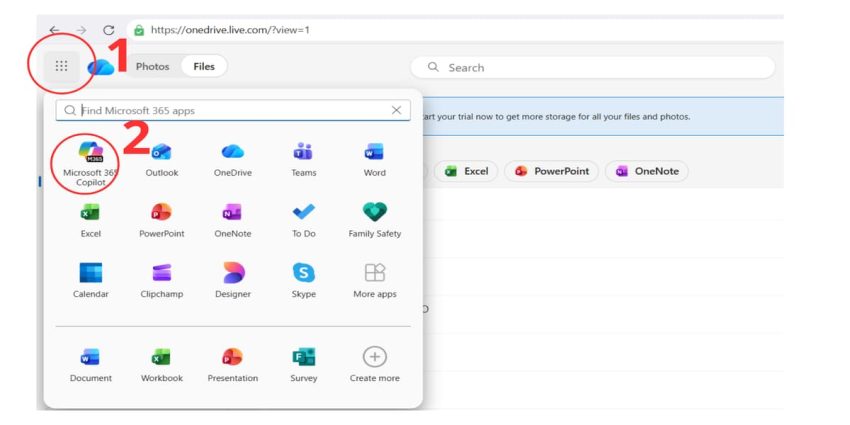Go forward using the browser forward arrow
850x425 pixels.
point(81,30)
